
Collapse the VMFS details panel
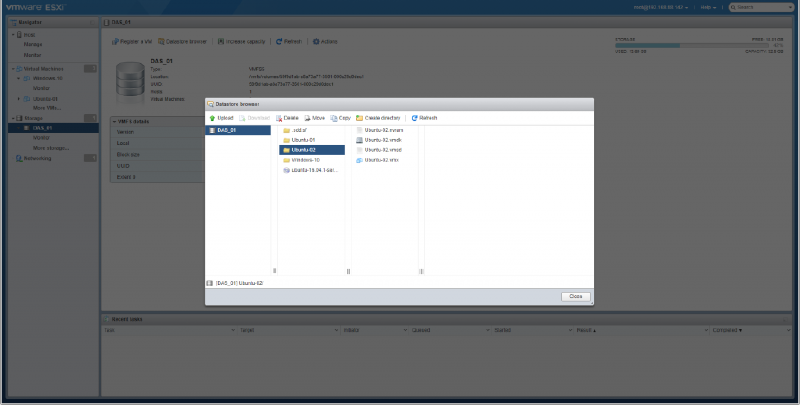pyautogui.click(x=113, y=121)
